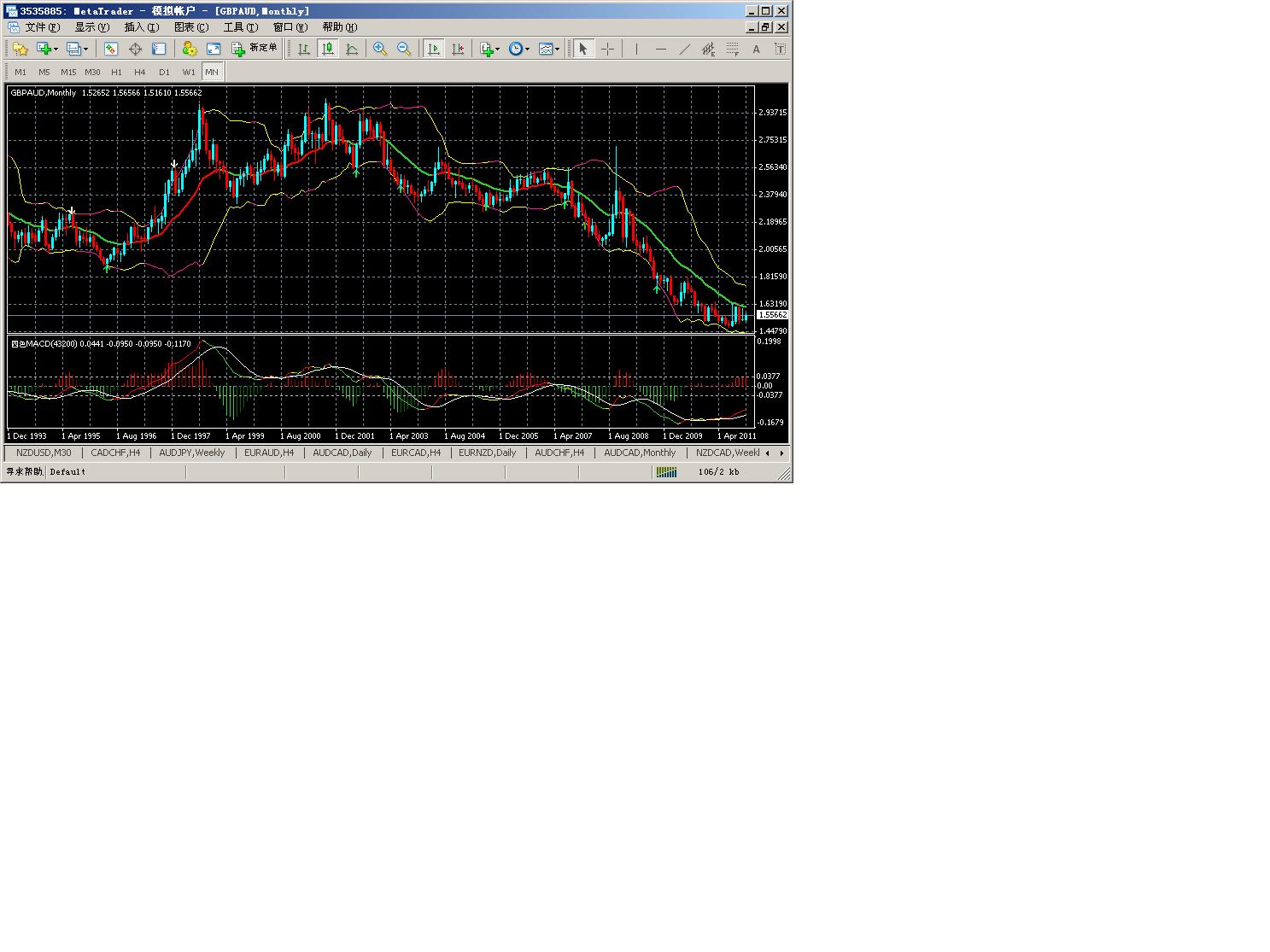Screen dimensions: 1270x952
Task: Select the Text Label tool
Action: tap(780, 50)
